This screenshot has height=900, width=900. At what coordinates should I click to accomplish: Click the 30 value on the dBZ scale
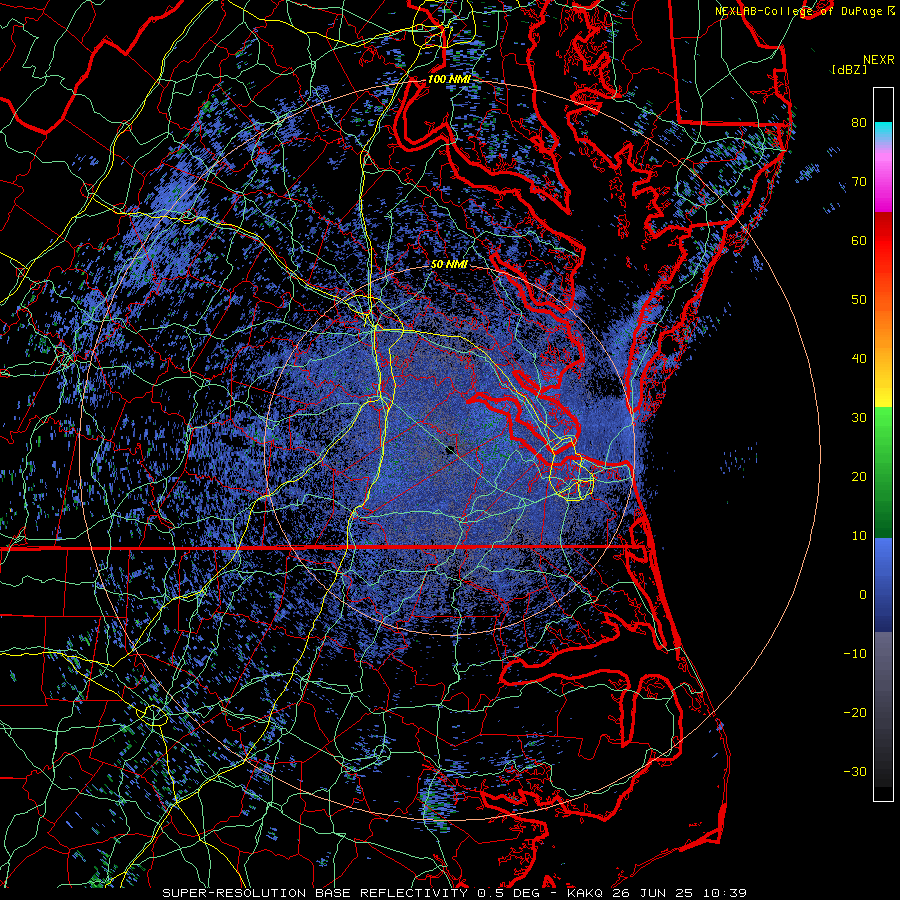pos(859,418)
